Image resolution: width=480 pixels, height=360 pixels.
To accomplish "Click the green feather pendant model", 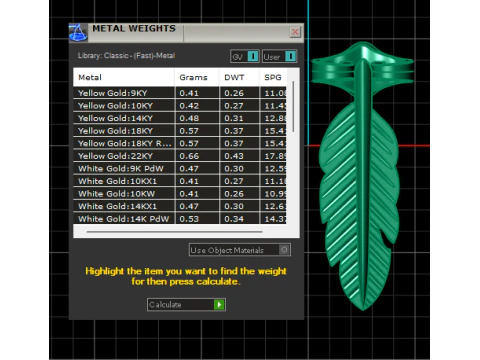I will coord(362,177).
